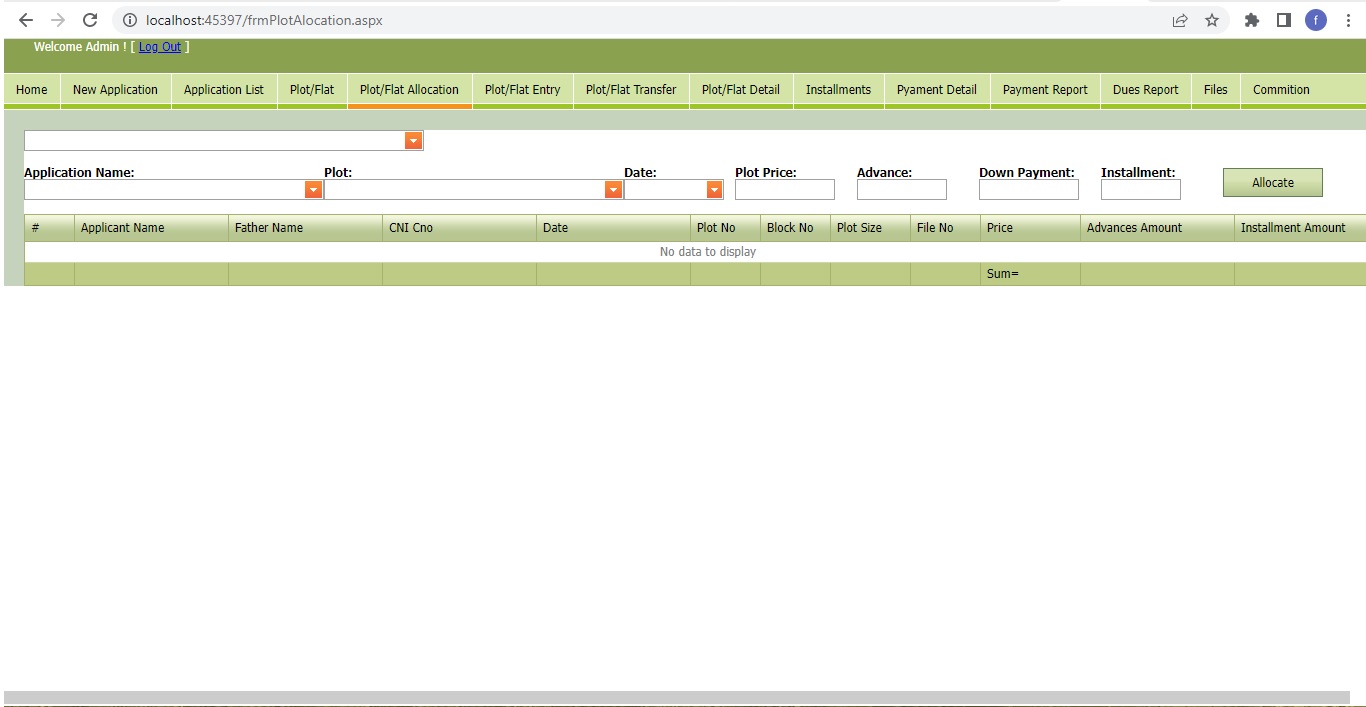
Task: Reload the page with the refresh icon
Action: coord(90,20)
